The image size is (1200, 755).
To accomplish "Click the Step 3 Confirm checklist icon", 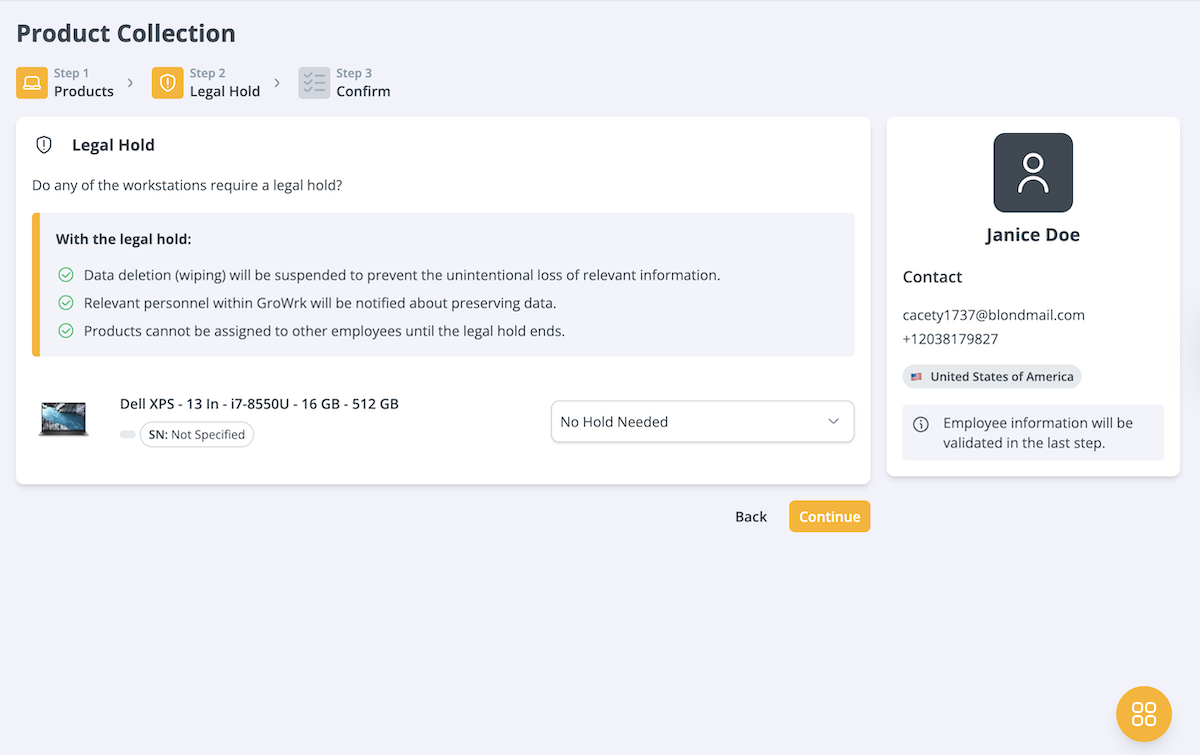I will (314, 83).
